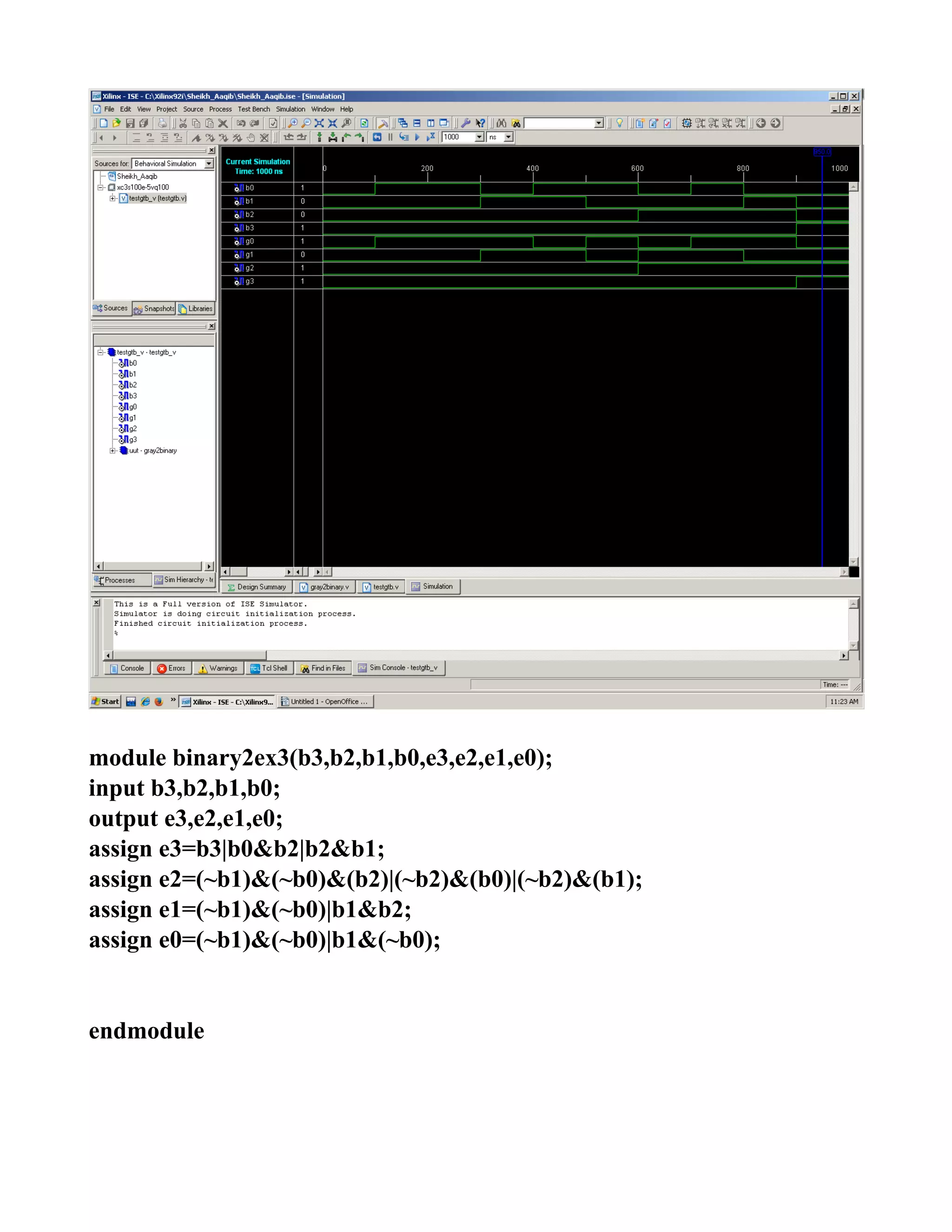This screenshot has width=952, height=1232.
Task: Switch to the Tcl Shell tab
Action: click(269, 668)
